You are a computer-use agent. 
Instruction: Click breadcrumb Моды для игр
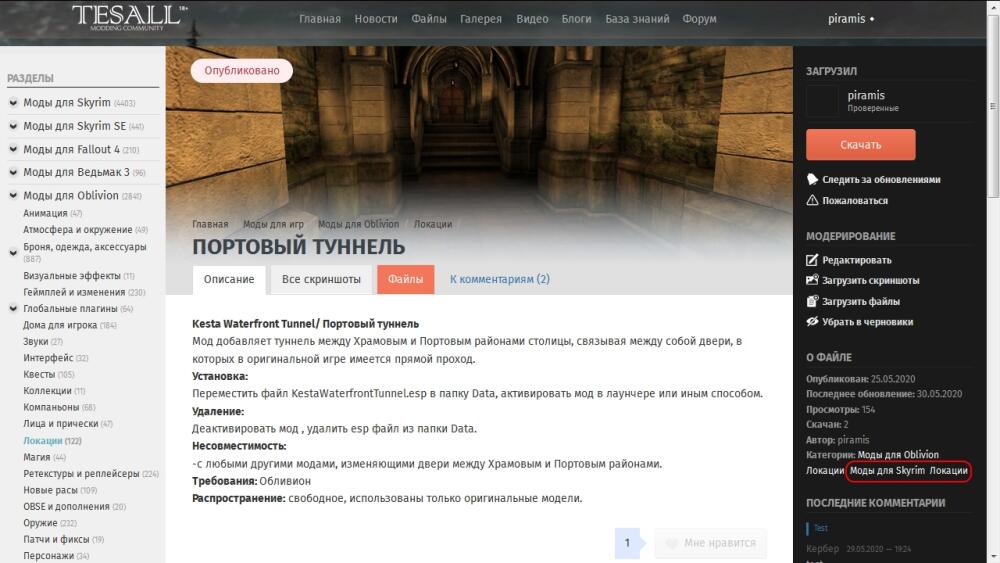[x=273, y=224]
